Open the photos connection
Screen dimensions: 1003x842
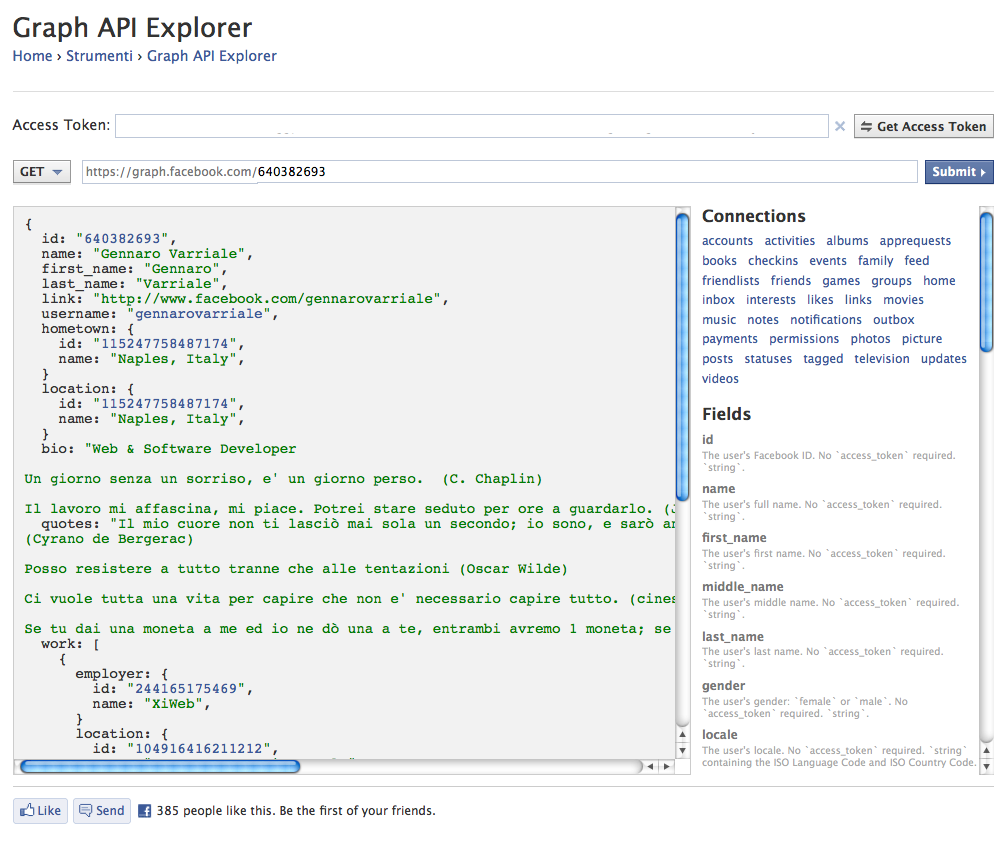870,339
